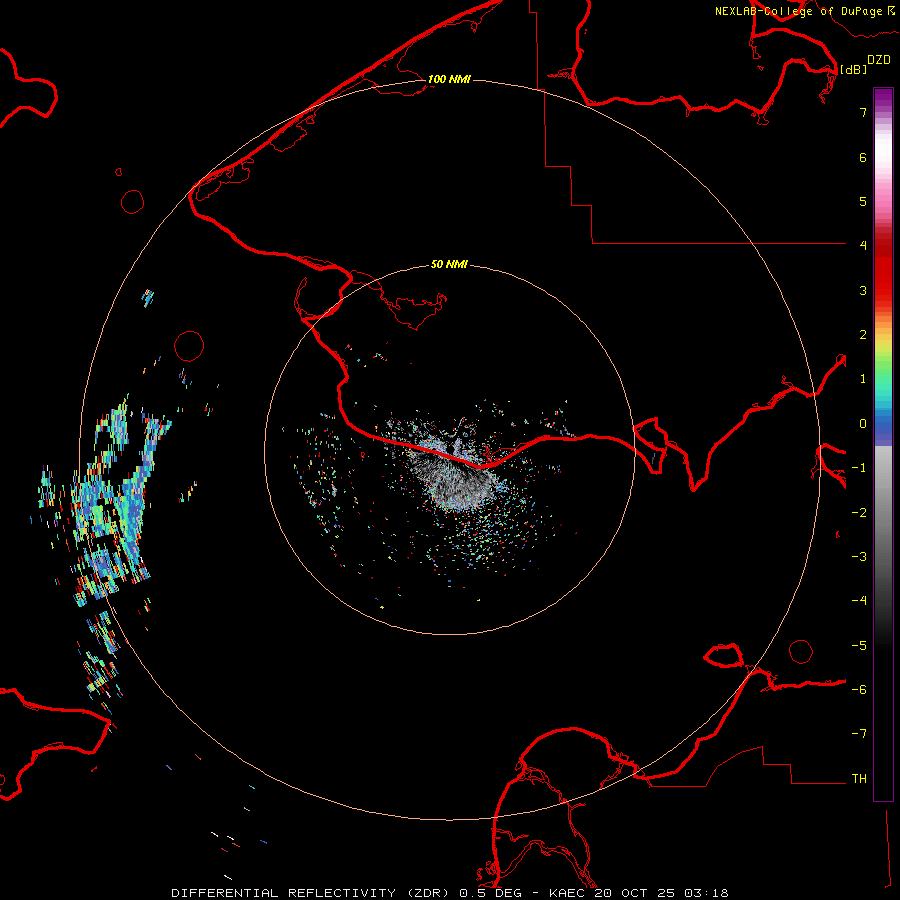This screenshot has height=900, width=900.
Task: Click the 0 value on the color scale
Action: coord(863,424)
